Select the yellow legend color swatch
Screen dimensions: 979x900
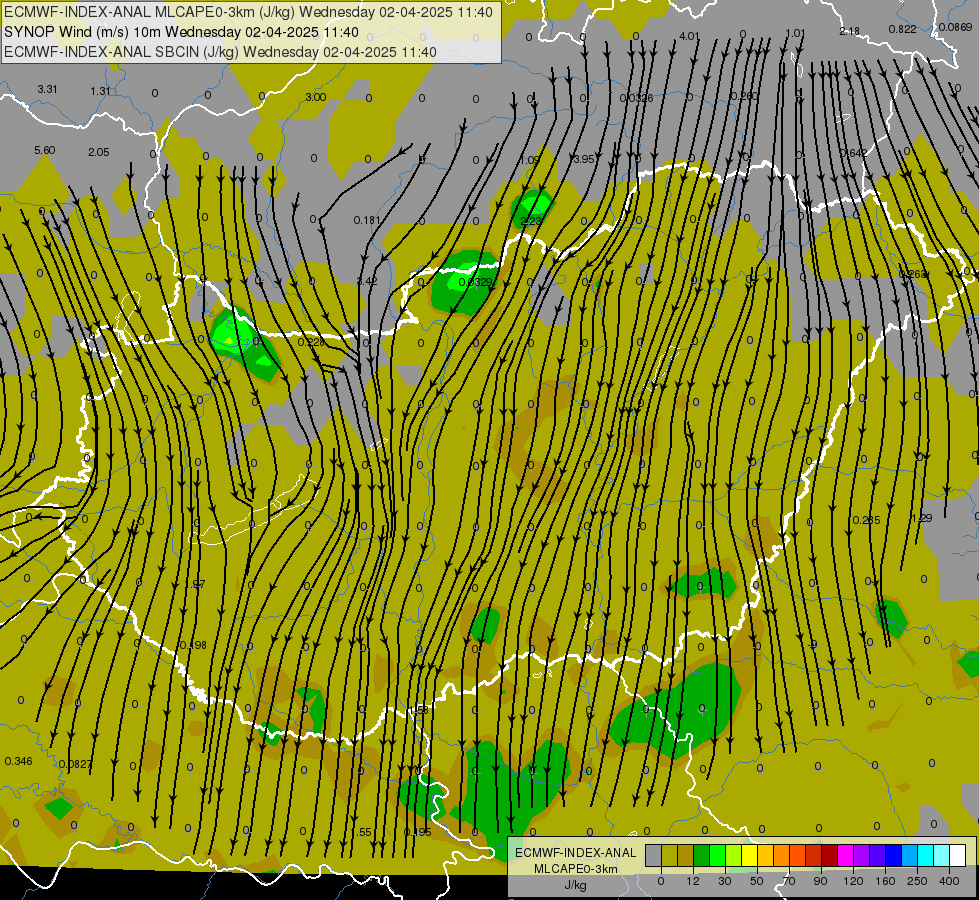coord(749,855)
